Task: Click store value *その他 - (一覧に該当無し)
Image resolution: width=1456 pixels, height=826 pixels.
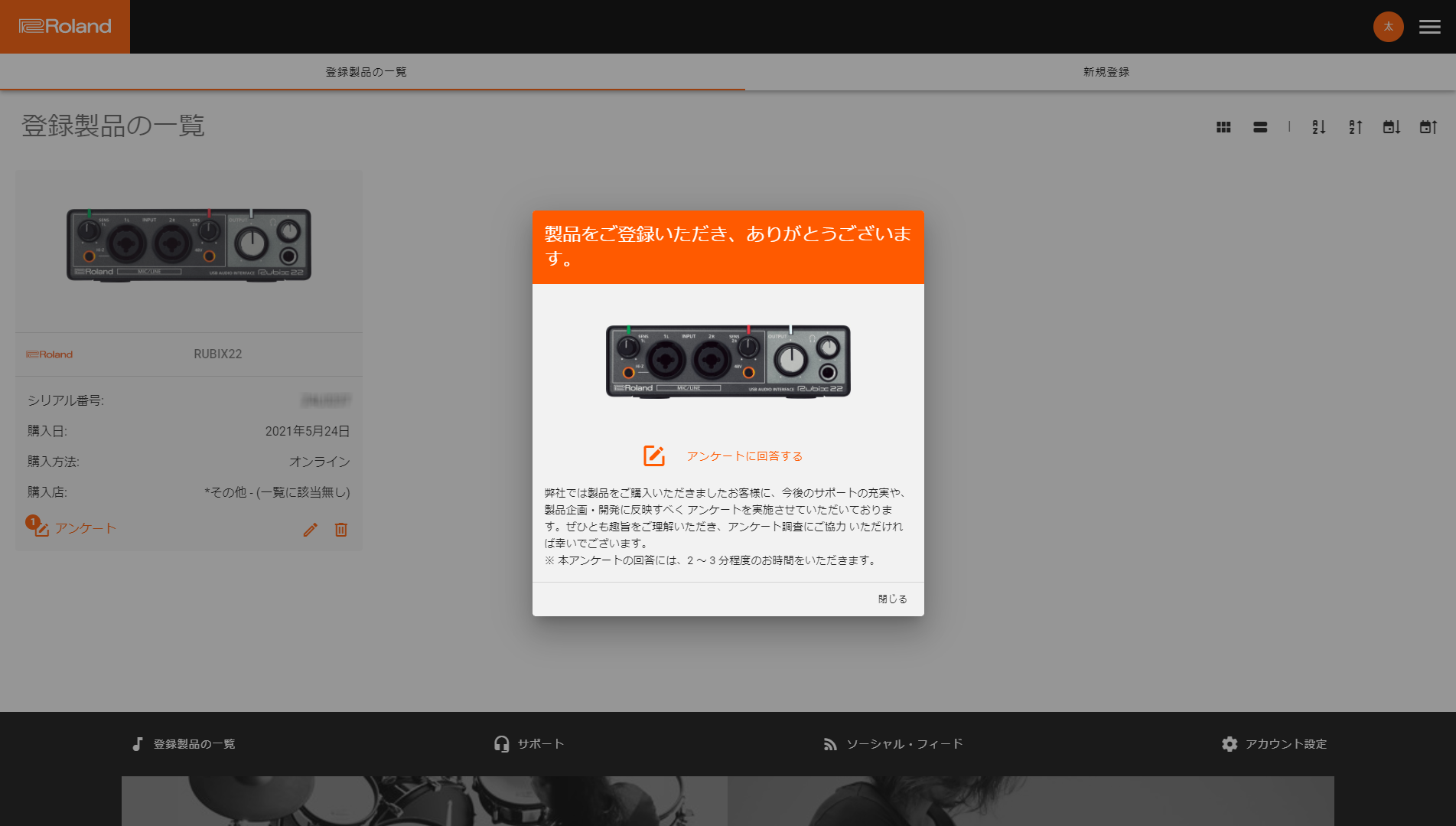Action: click(x=277, y=492)
